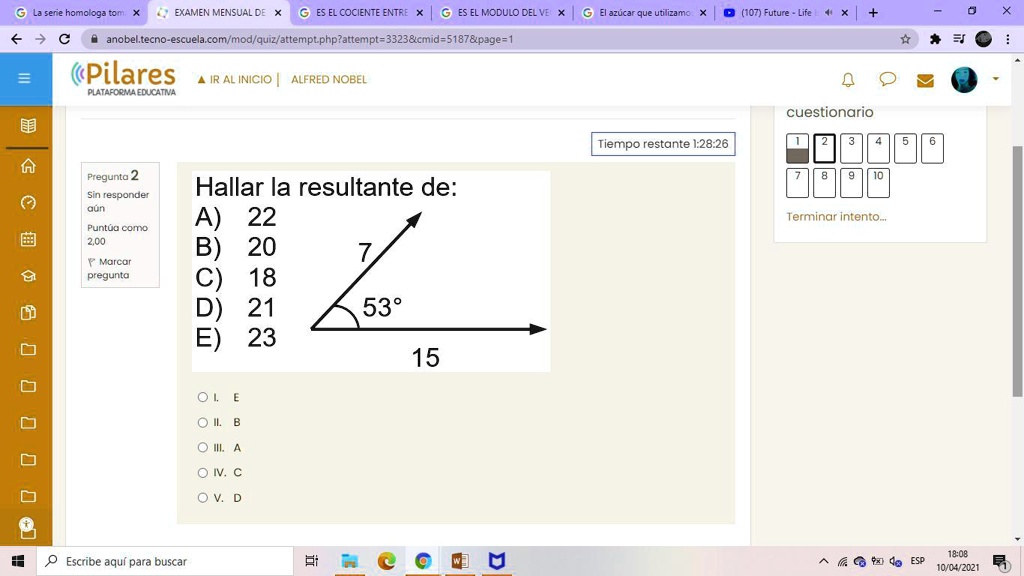Expand the hamburger menu at top left
1024x576 pixels.
[x=25, y=78]
